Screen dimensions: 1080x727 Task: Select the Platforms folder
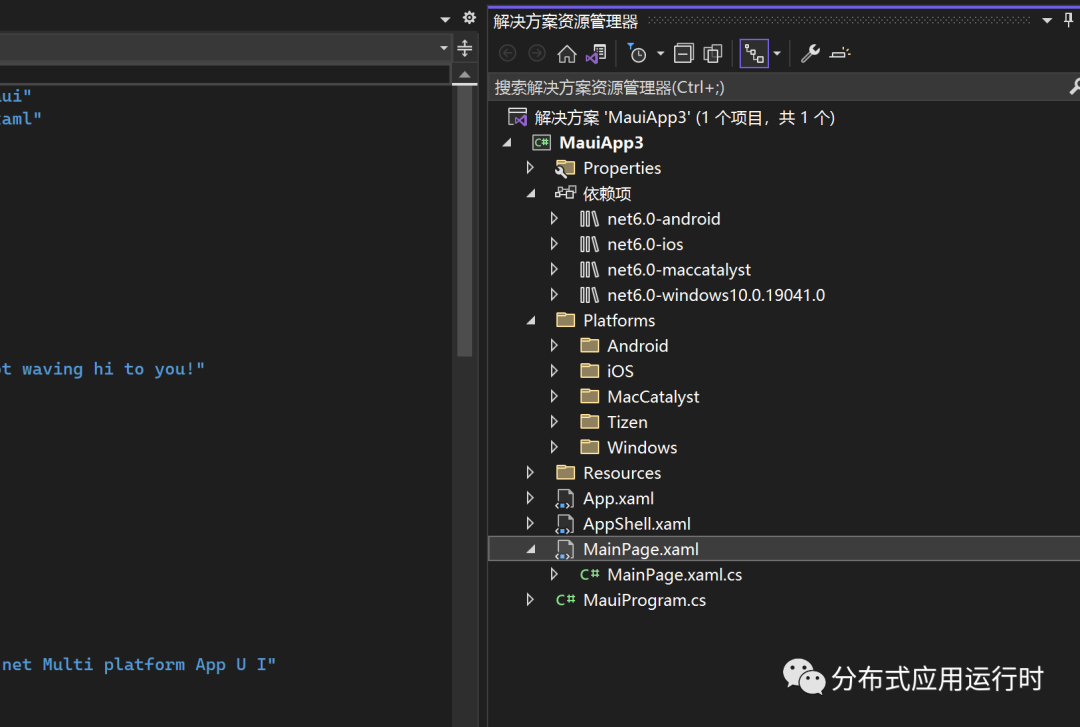click(619, 320)
